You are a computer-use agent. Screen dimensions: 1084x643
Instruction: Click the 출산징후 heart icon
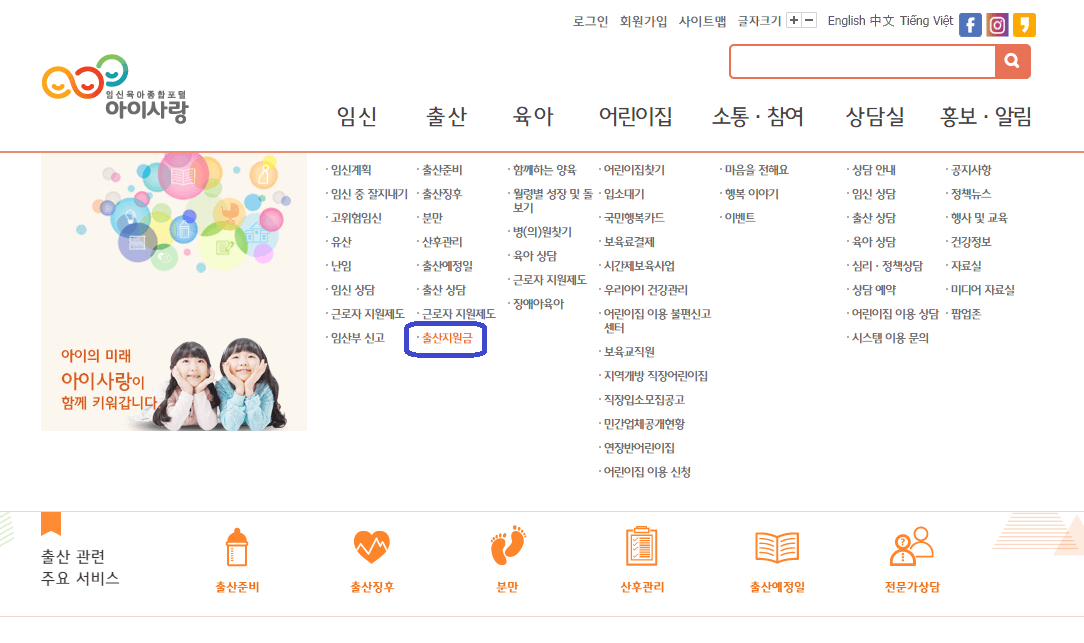click(x=371, y=547)
